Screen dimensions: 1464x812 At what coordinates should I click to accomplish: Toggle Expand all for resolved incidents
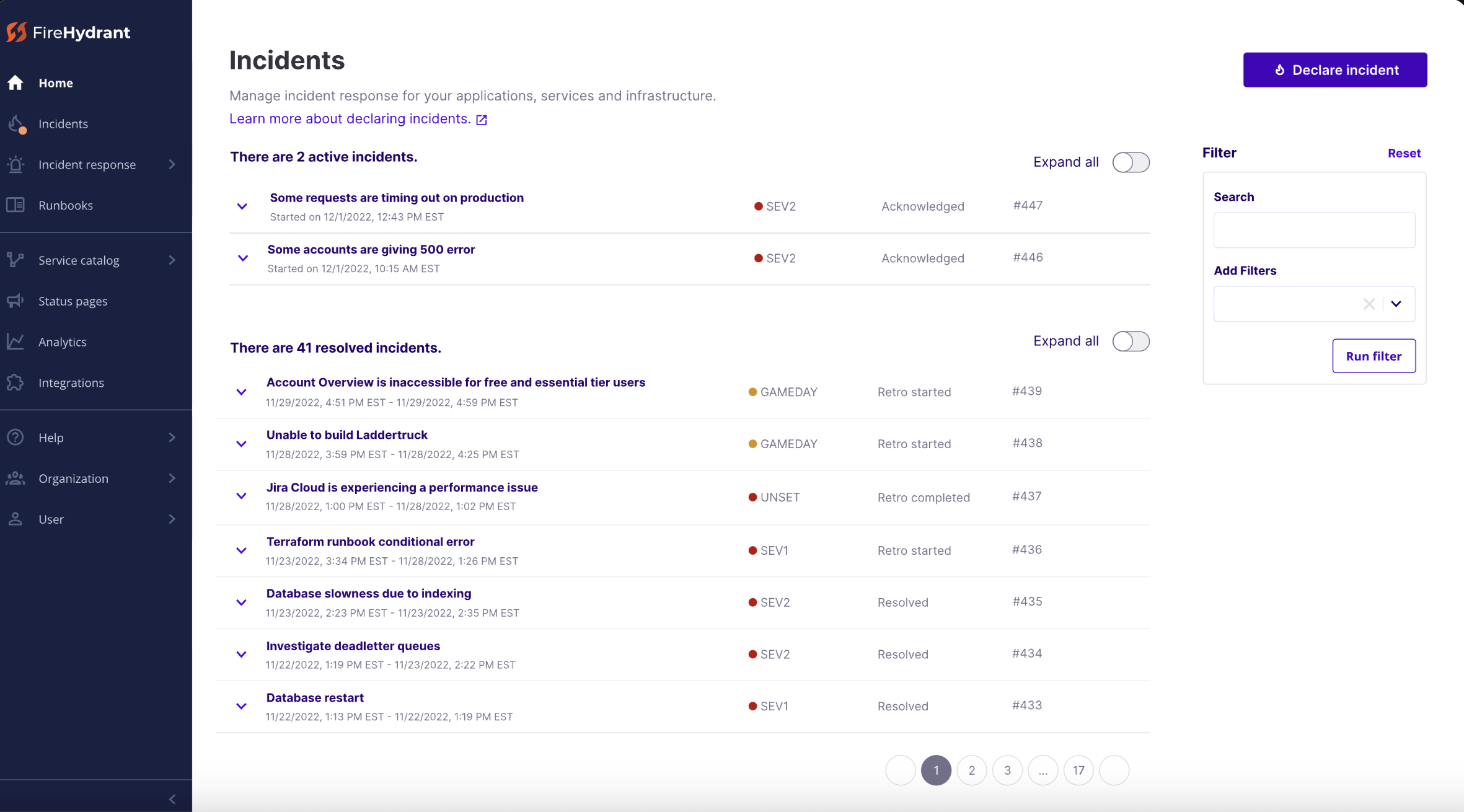coord(1131,342)
